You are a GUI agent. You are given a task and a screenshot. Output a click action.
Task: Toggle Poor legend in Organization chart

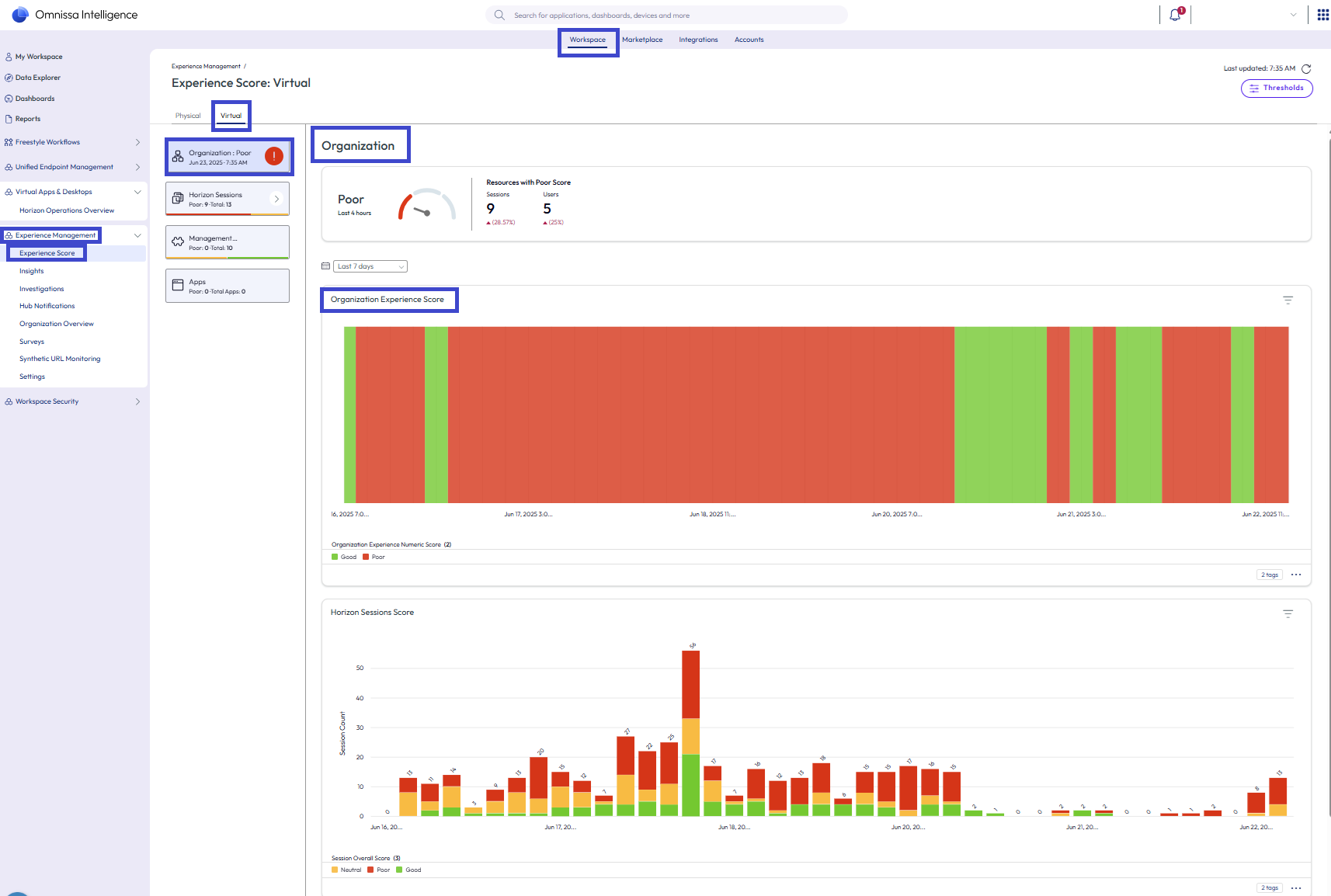point(374,557)
